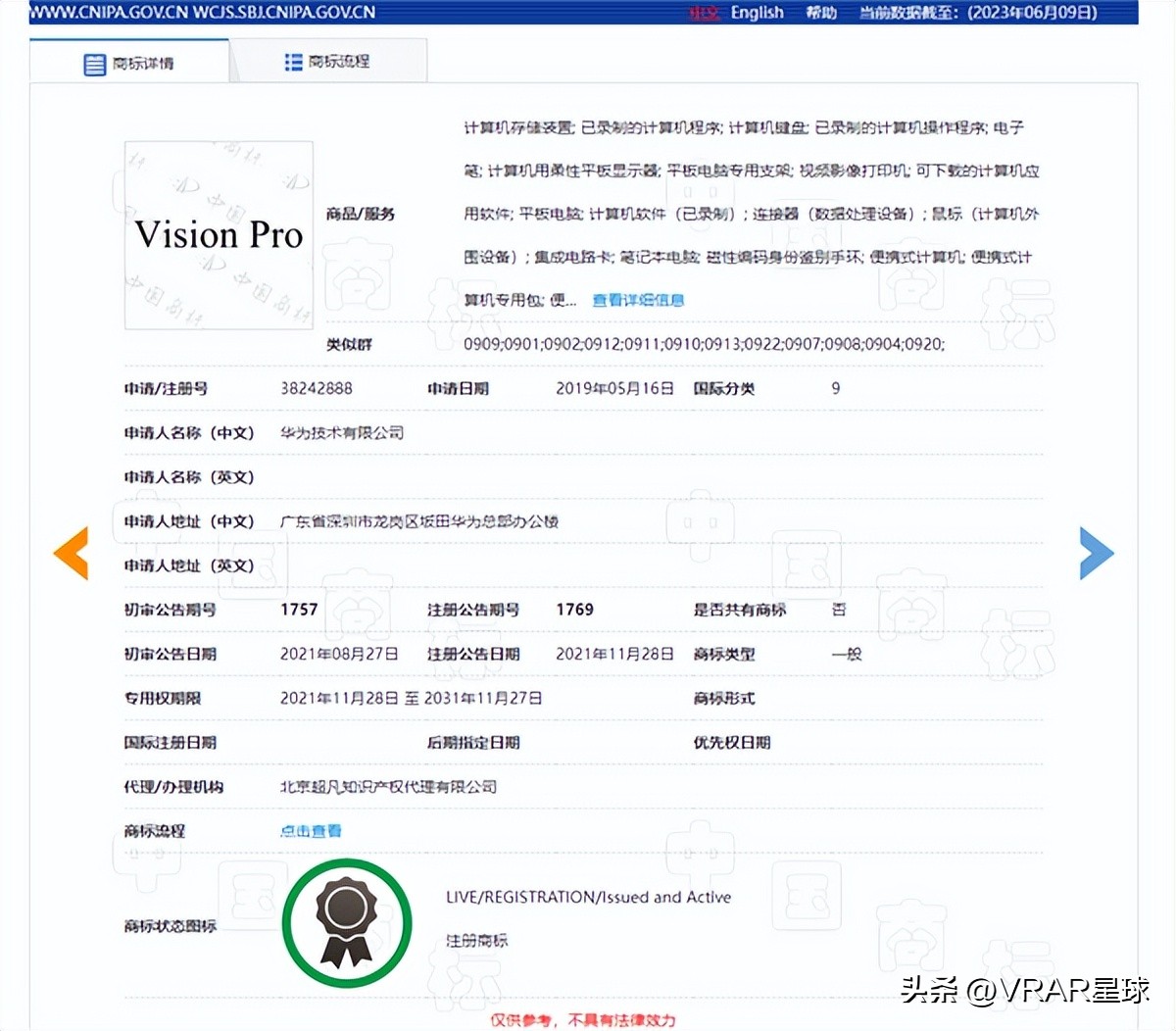Open the 查看详细信息 link for full goods list
Viewport: 1176px width, 1031px height.
(637, 300)
